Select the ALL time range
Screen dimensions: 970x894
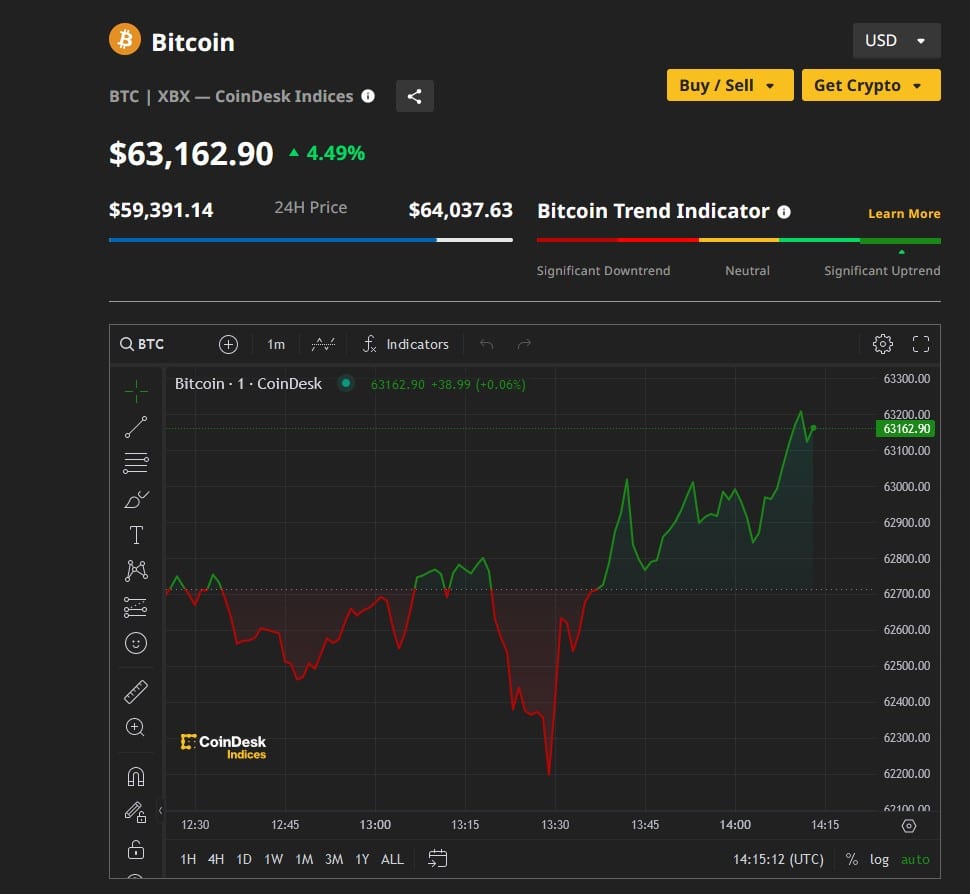click(392, 859)
